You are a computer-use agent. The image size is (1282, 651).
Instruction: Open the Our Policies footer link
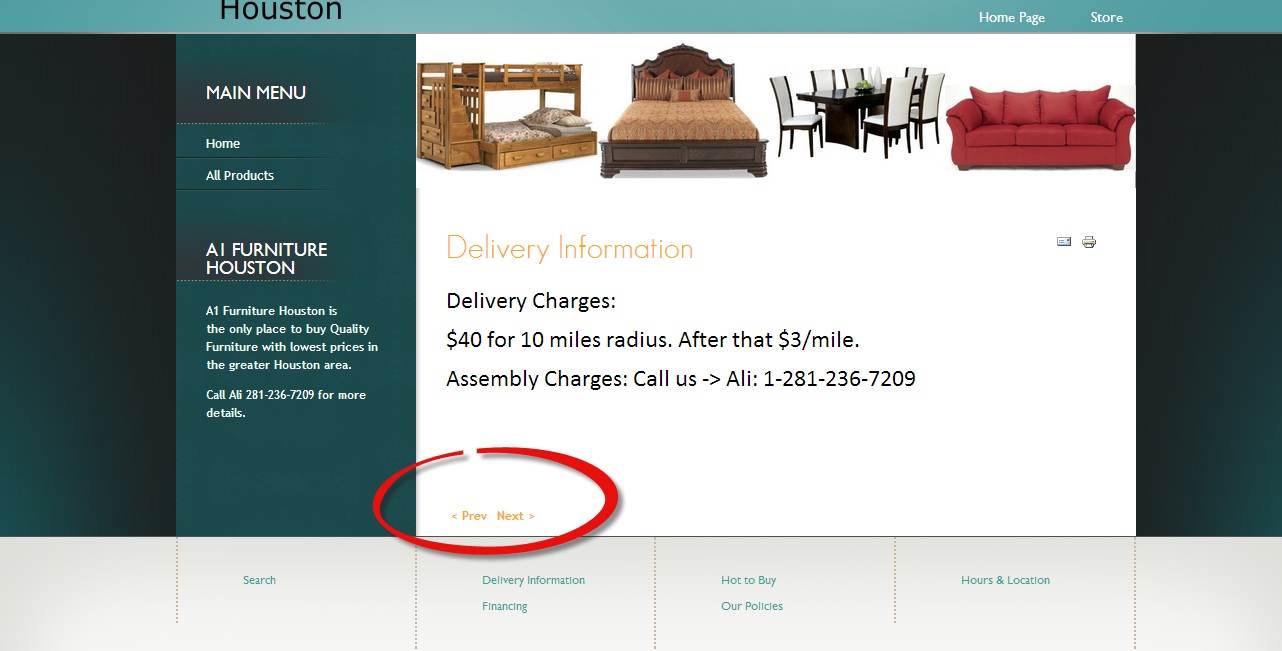coord(751,606)
